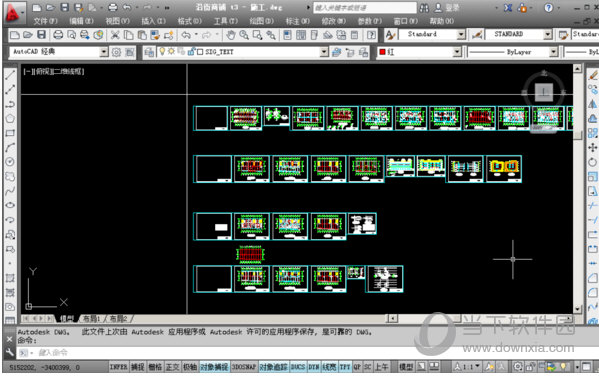Image resolution: width=599 pixels, height=377 pixels.
Task: Open the ByLayer linetype dropdown
Action: point(554,52)
